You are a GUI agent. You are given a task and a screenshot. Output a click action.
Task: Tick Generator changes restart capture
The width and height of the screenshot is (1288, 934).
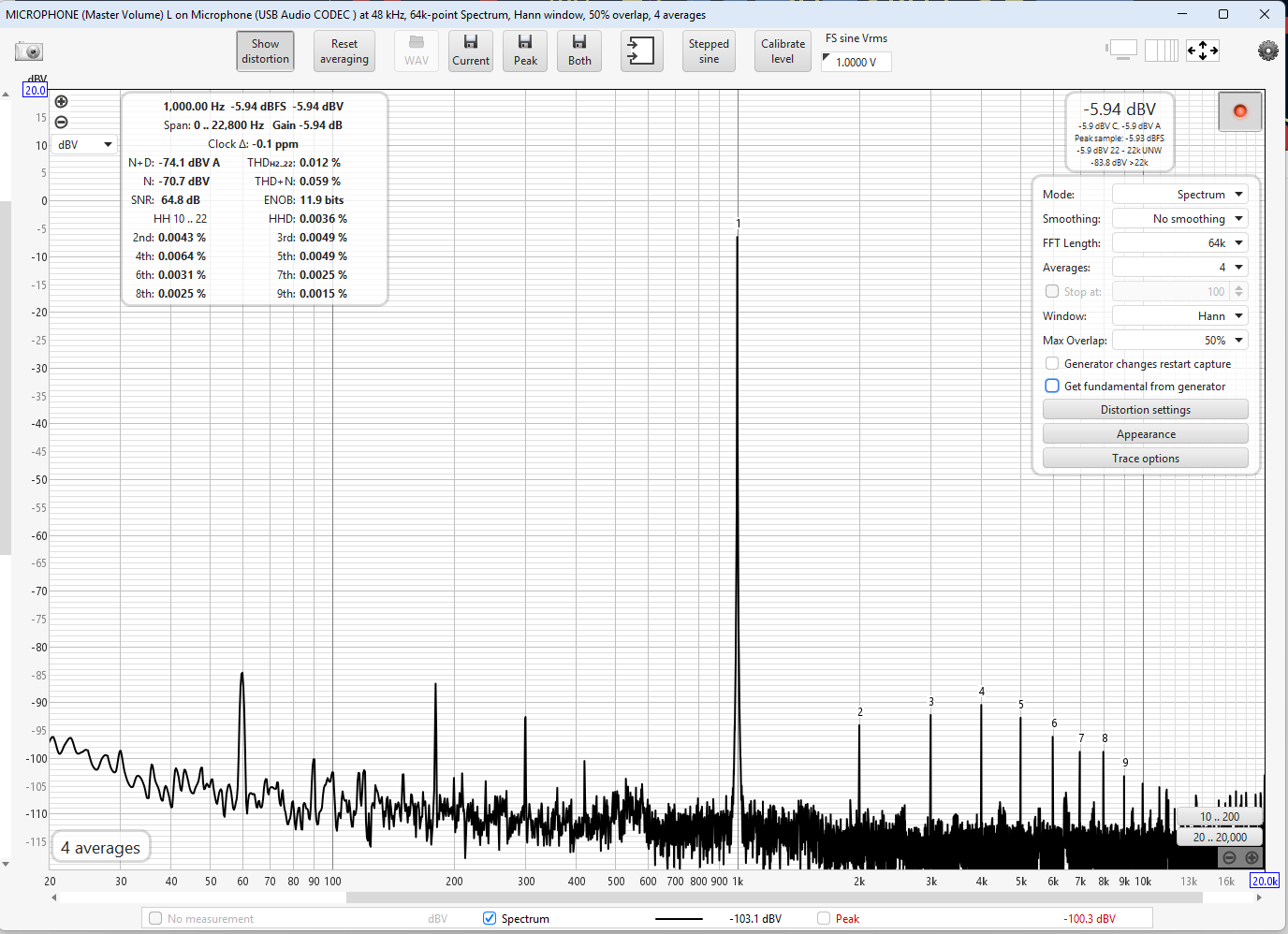(x=1052, y=364)
